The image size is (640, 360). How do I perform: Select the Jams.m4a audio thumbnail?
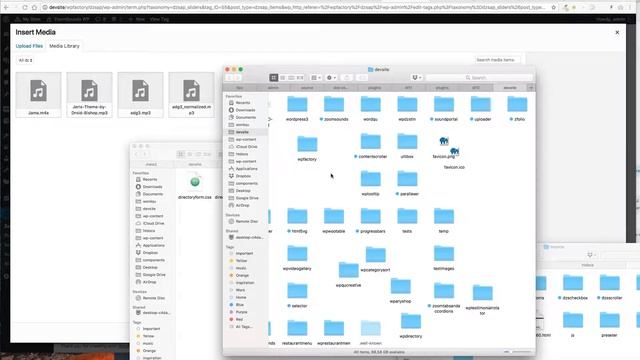[x=38, y=95]
